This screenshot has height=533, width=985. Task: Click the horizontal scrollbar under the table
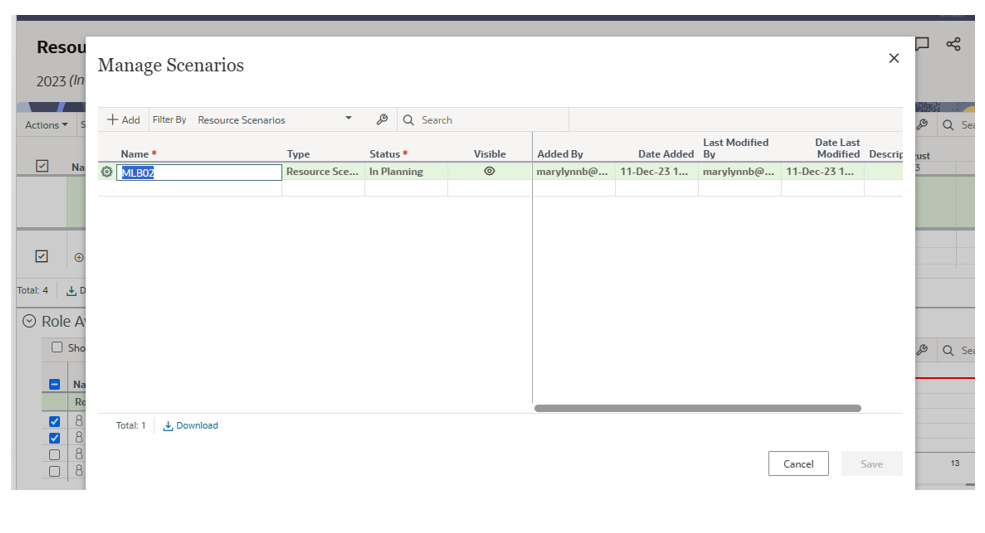tap(697, 408)
